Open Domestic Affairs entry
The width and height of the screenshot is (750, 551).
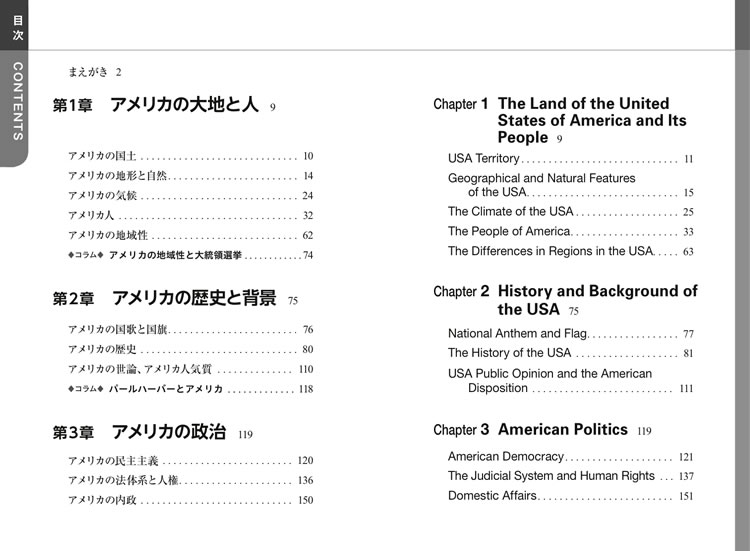(x=571, y=496)
